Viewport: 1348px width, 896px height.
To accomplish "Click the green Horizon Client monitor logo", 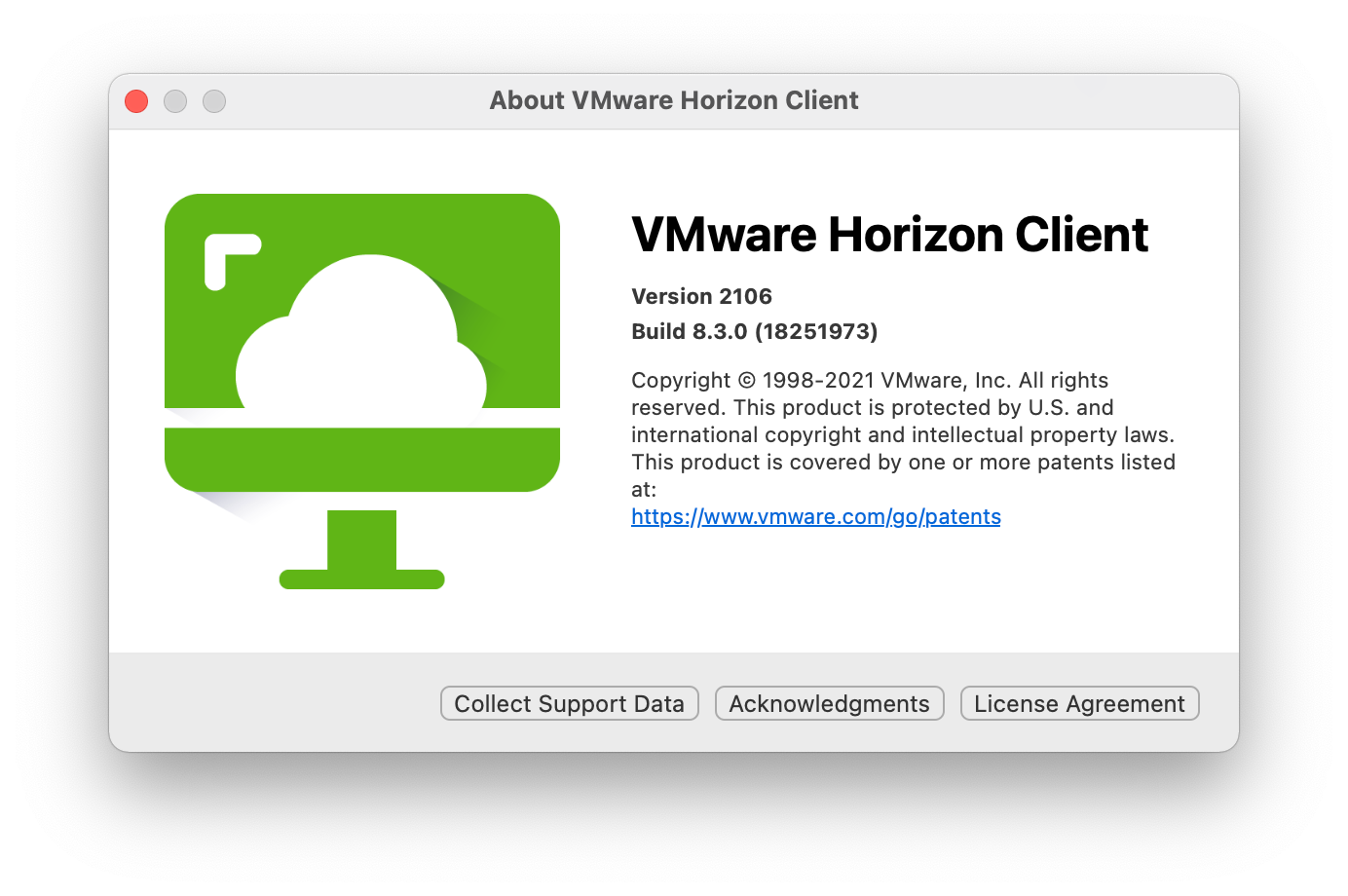I will coord(362,391).
